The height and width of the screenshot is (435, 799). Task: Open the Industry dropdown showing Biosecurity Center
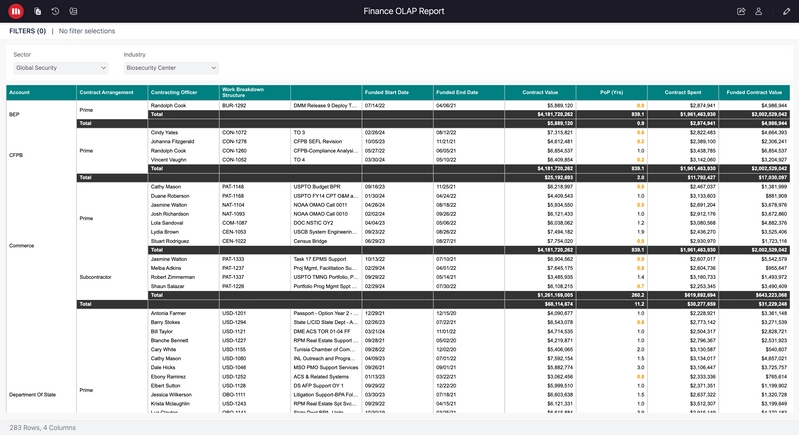tap(170, 68)
